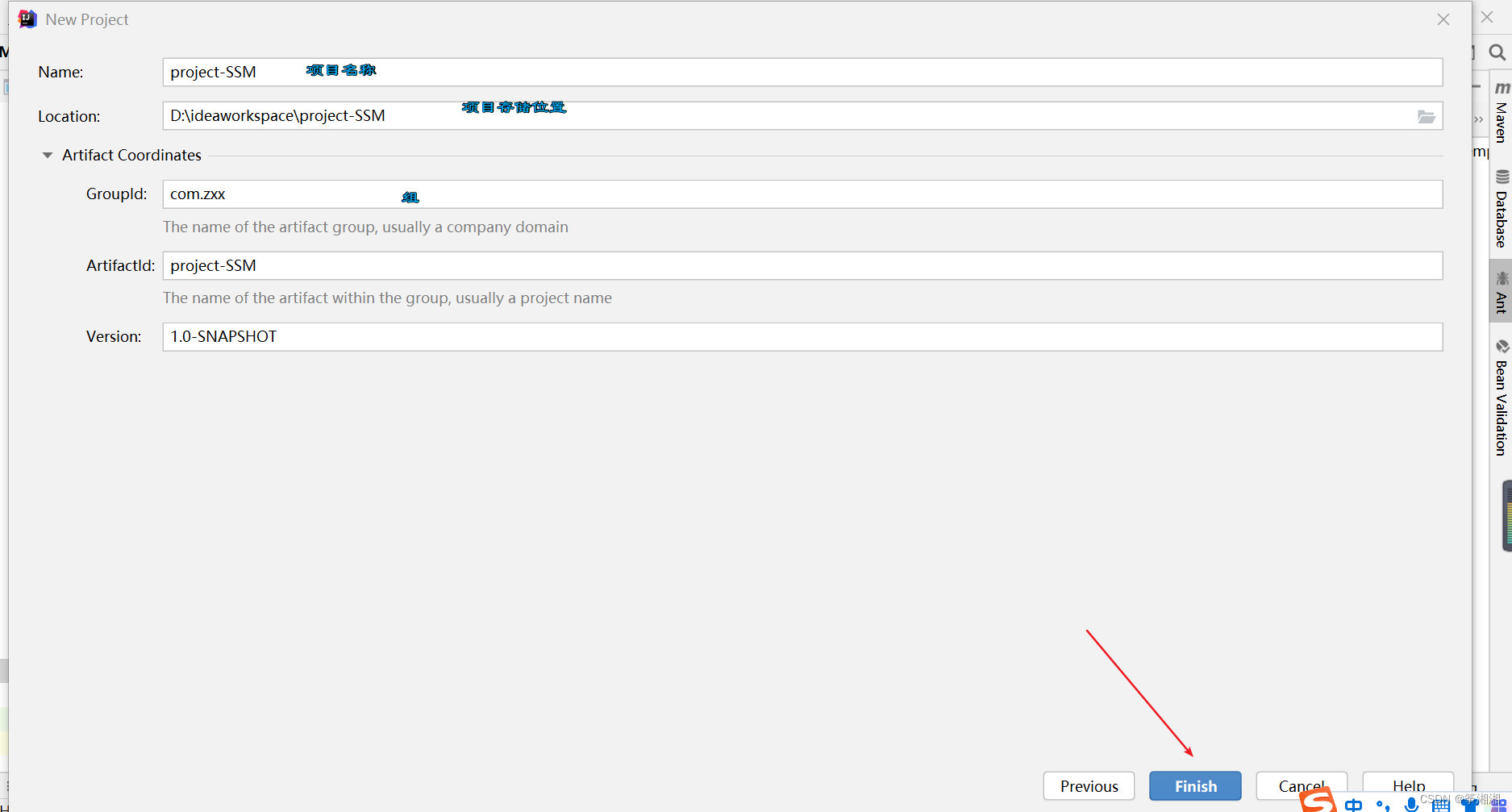Open the Ant tool window tab

(1502, 292)
